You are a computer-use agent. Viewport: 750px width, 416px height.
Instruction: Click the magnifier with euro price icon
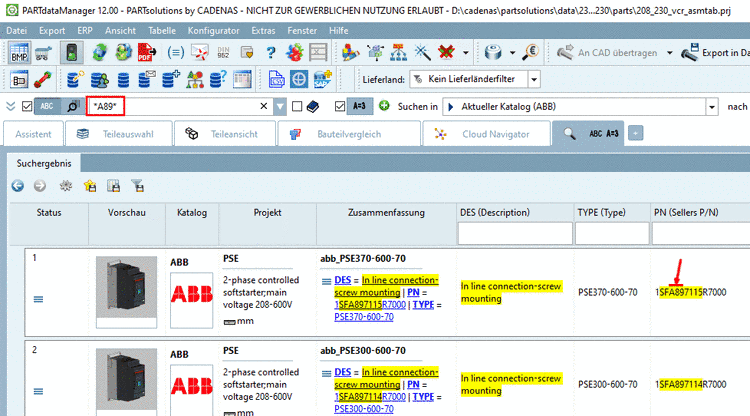530,53
